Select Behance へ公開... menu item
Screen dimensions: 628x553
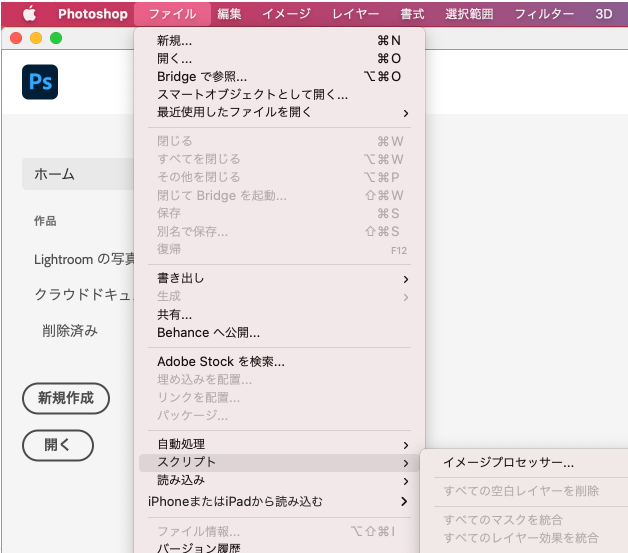pyautogui.click(x=279, y=333)
